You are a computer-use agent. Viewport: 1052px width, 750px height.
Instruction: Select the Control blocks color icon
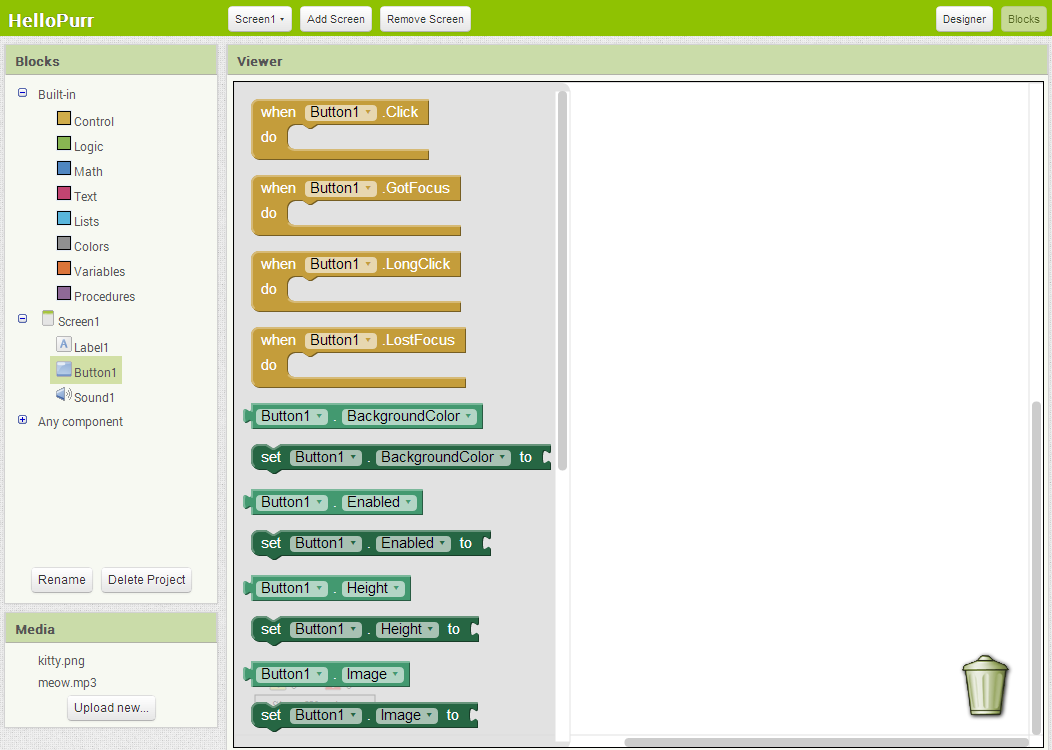coord(64,118)
